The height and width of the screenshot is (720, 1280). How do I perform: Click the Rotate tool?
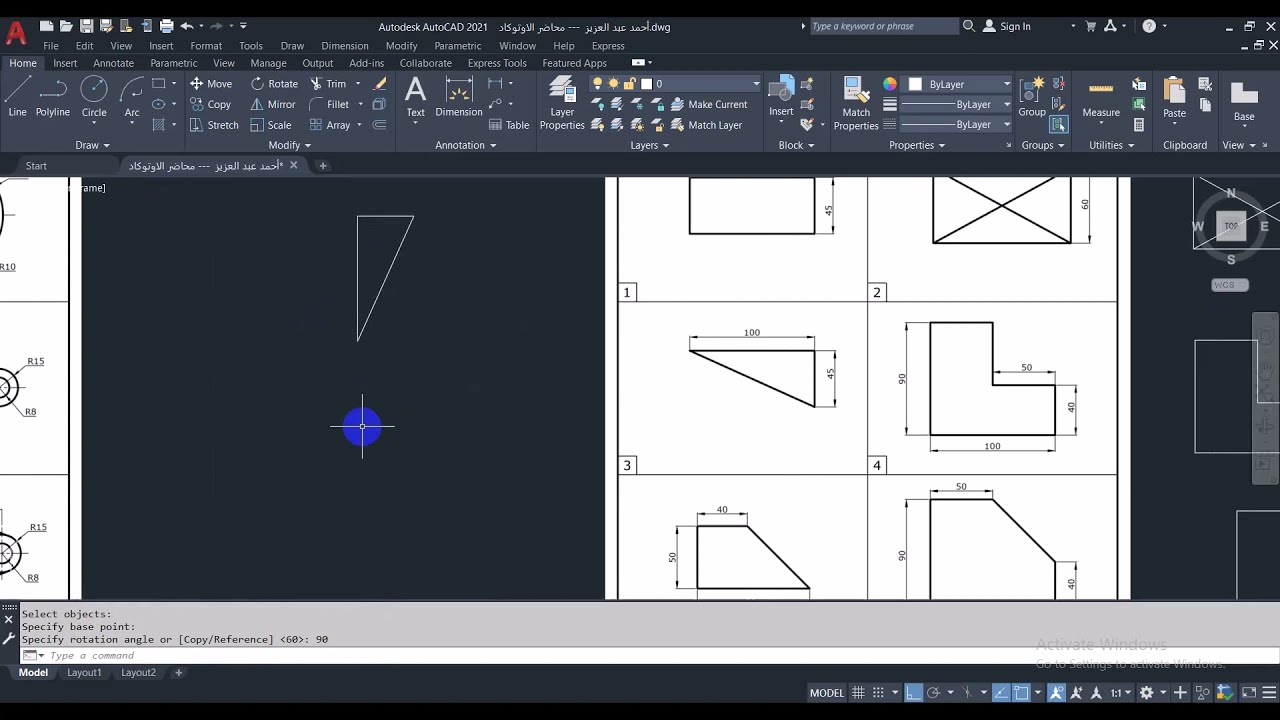[x=274, y=84]
